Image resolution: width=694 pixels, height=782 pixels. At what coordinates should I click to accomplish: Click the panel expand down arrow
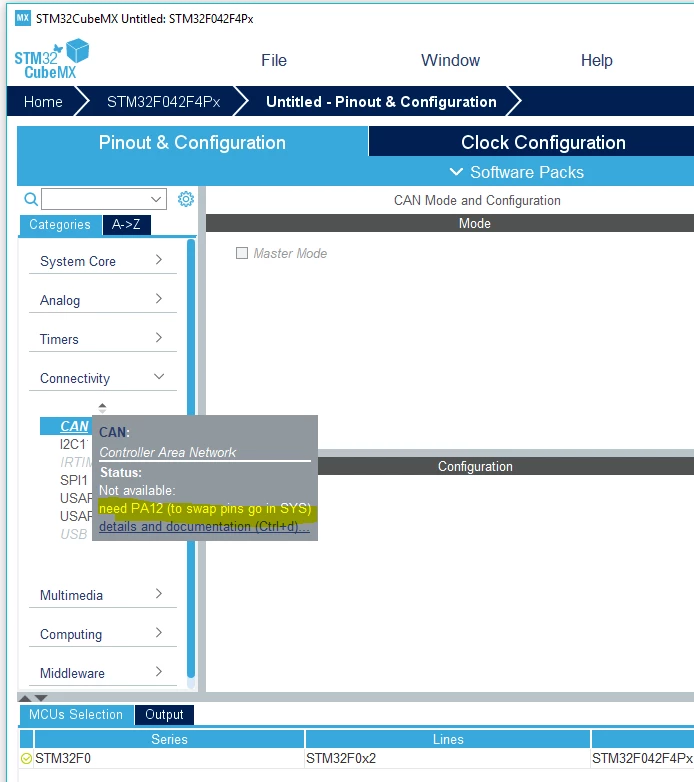41,698
